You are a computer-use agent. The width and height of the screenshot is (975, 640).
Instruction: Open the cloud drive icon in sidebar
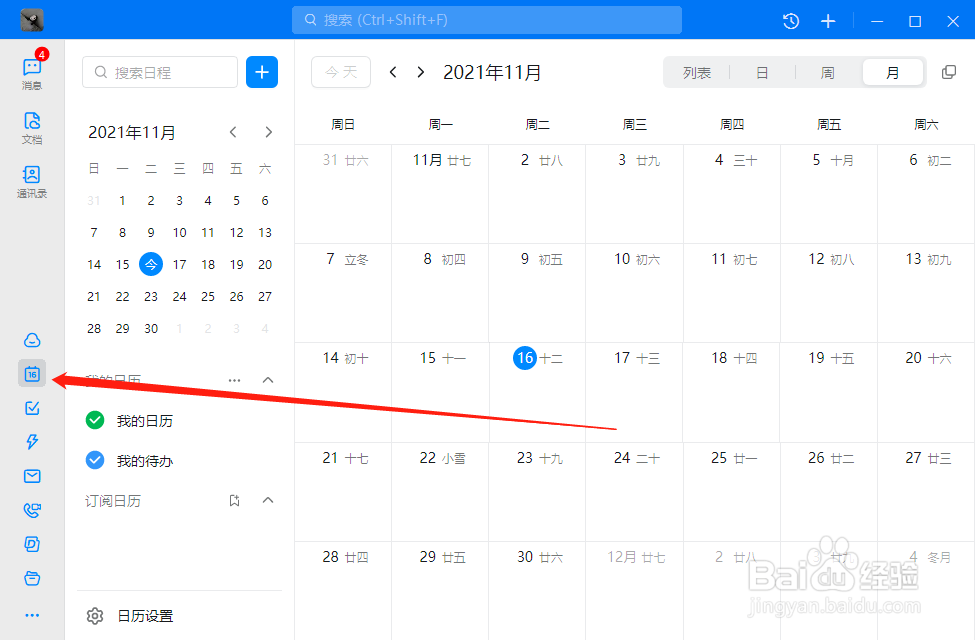[x=31, y=340]
